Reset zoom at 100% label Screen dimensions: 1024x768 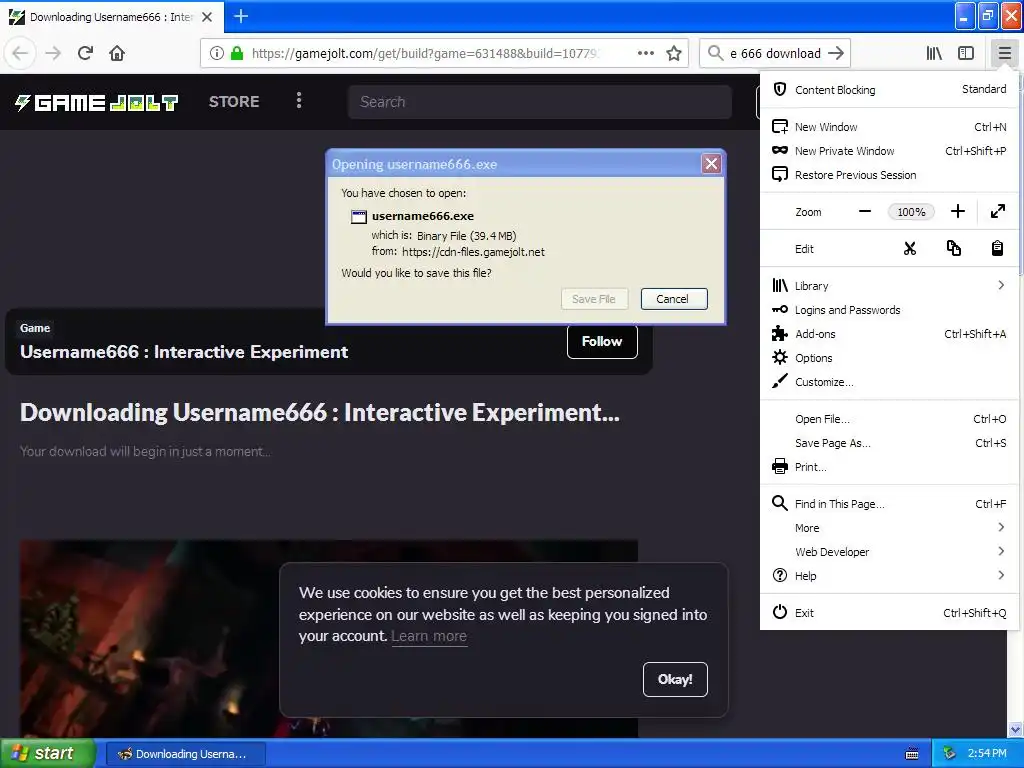coord(911,212)
